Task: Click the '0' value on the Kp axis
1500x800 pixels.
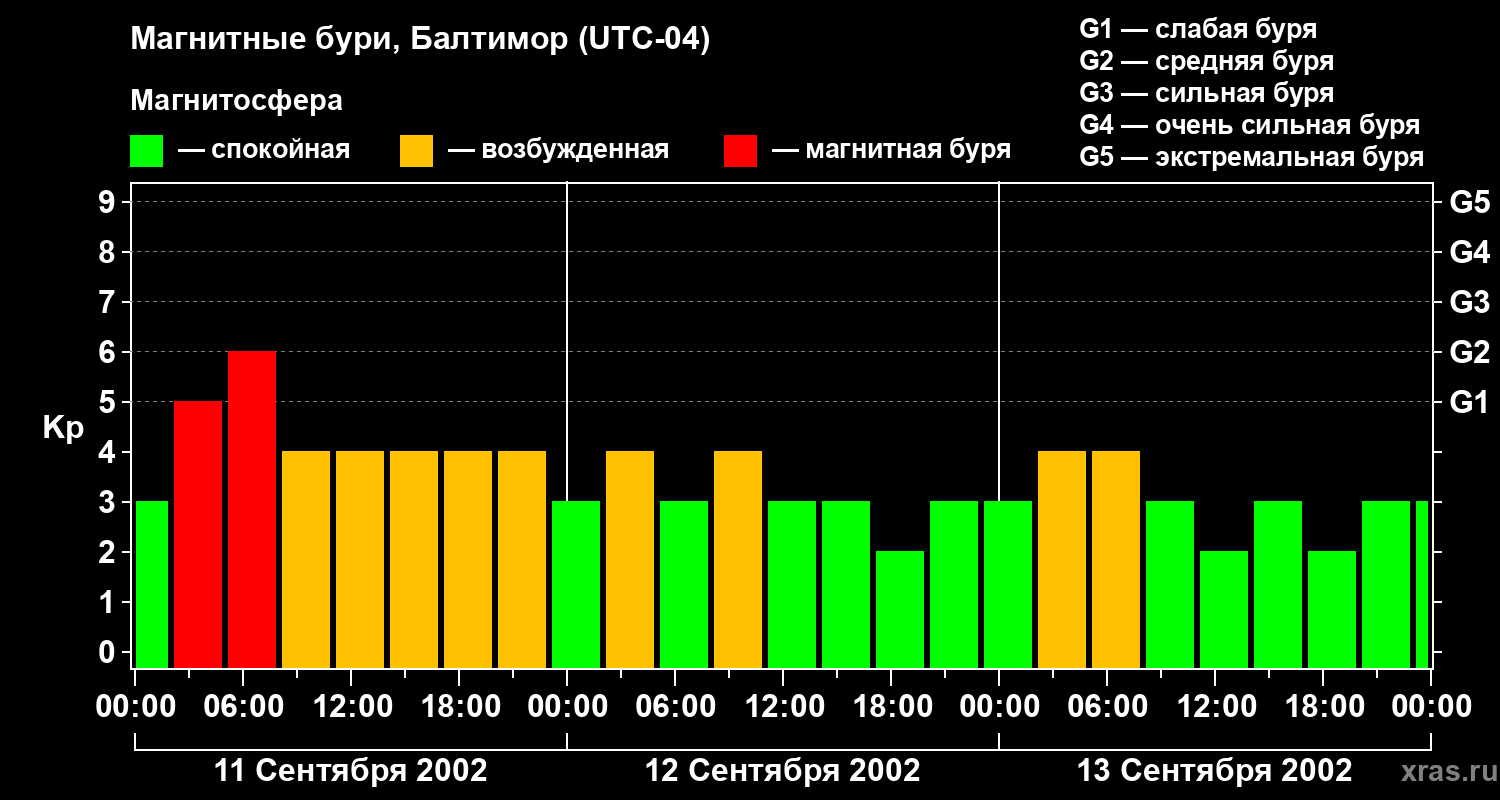Action: click(x=109, y=652)
